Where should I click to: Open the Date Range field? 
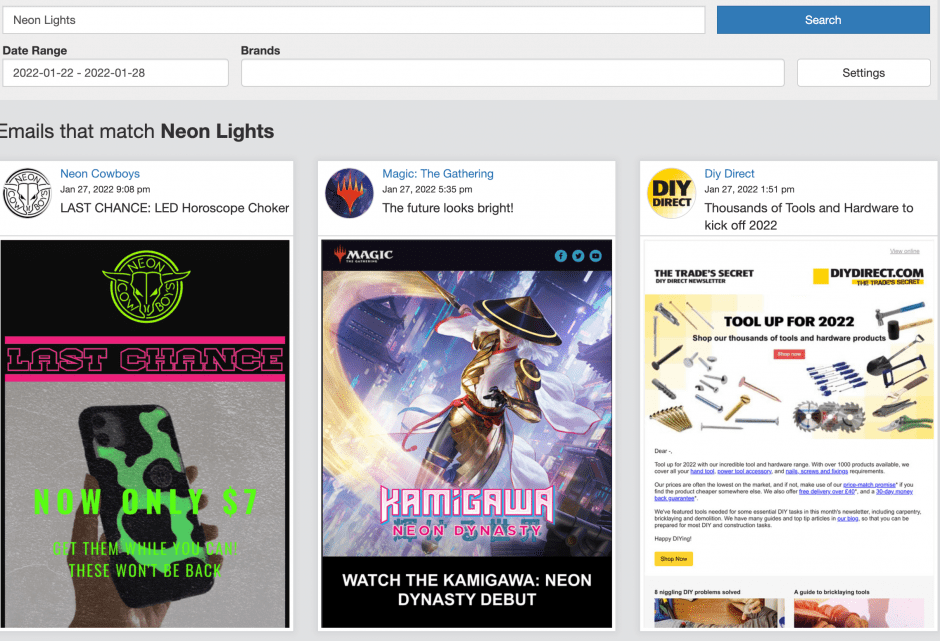(115, 73)
